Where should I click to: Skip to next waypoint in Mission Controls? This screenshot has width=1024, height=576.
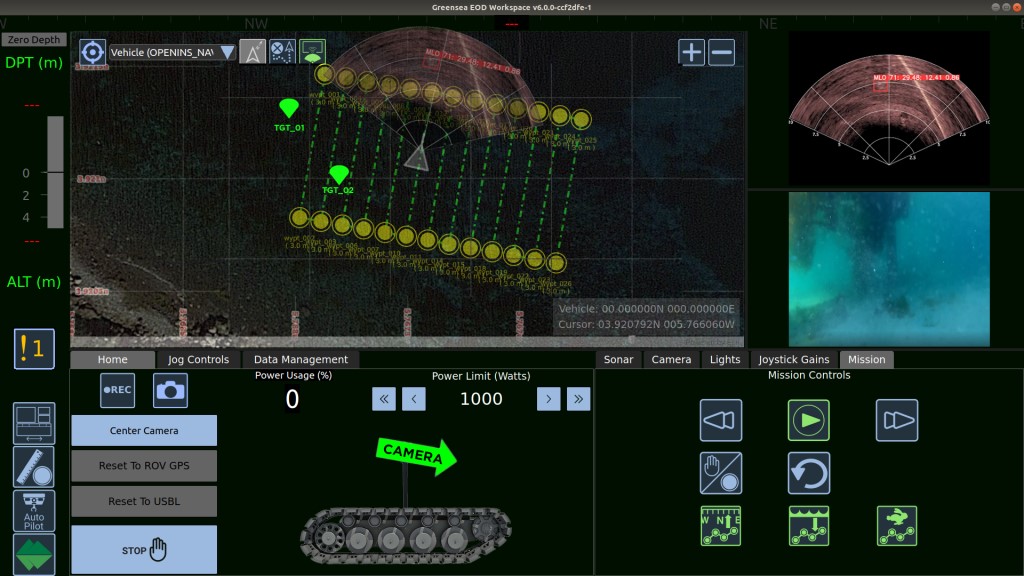click(x=897, y=420)
